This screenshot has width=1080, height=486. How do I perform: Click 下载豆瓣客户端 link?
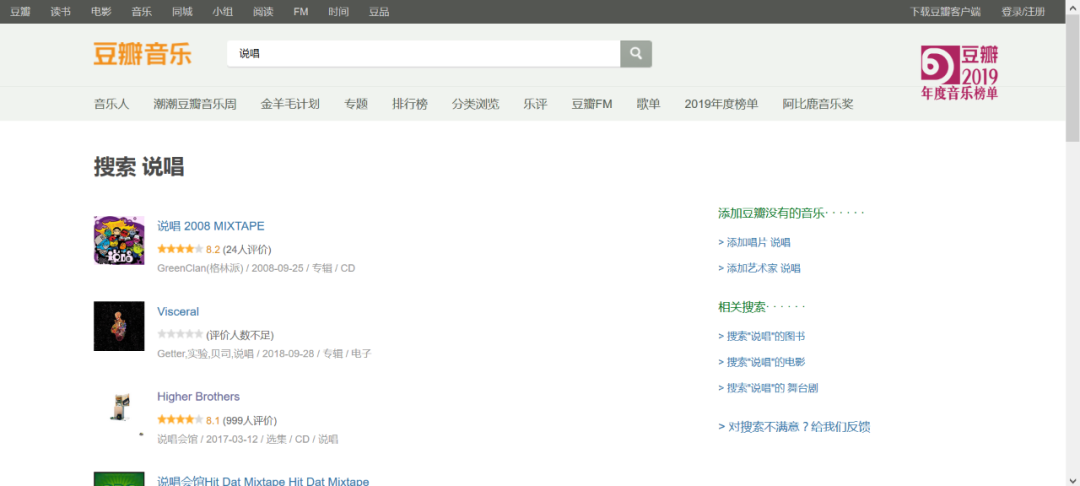point(945,11)
